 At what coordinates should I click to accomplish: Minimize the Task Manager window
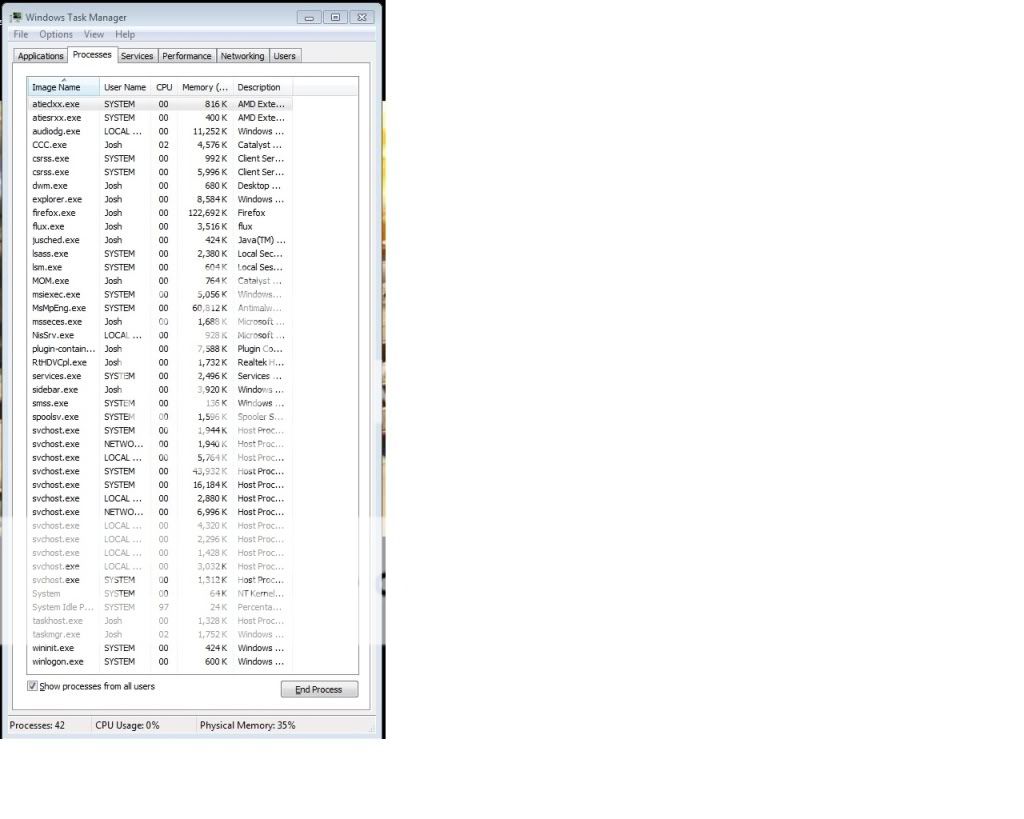[x=309, y=17]
